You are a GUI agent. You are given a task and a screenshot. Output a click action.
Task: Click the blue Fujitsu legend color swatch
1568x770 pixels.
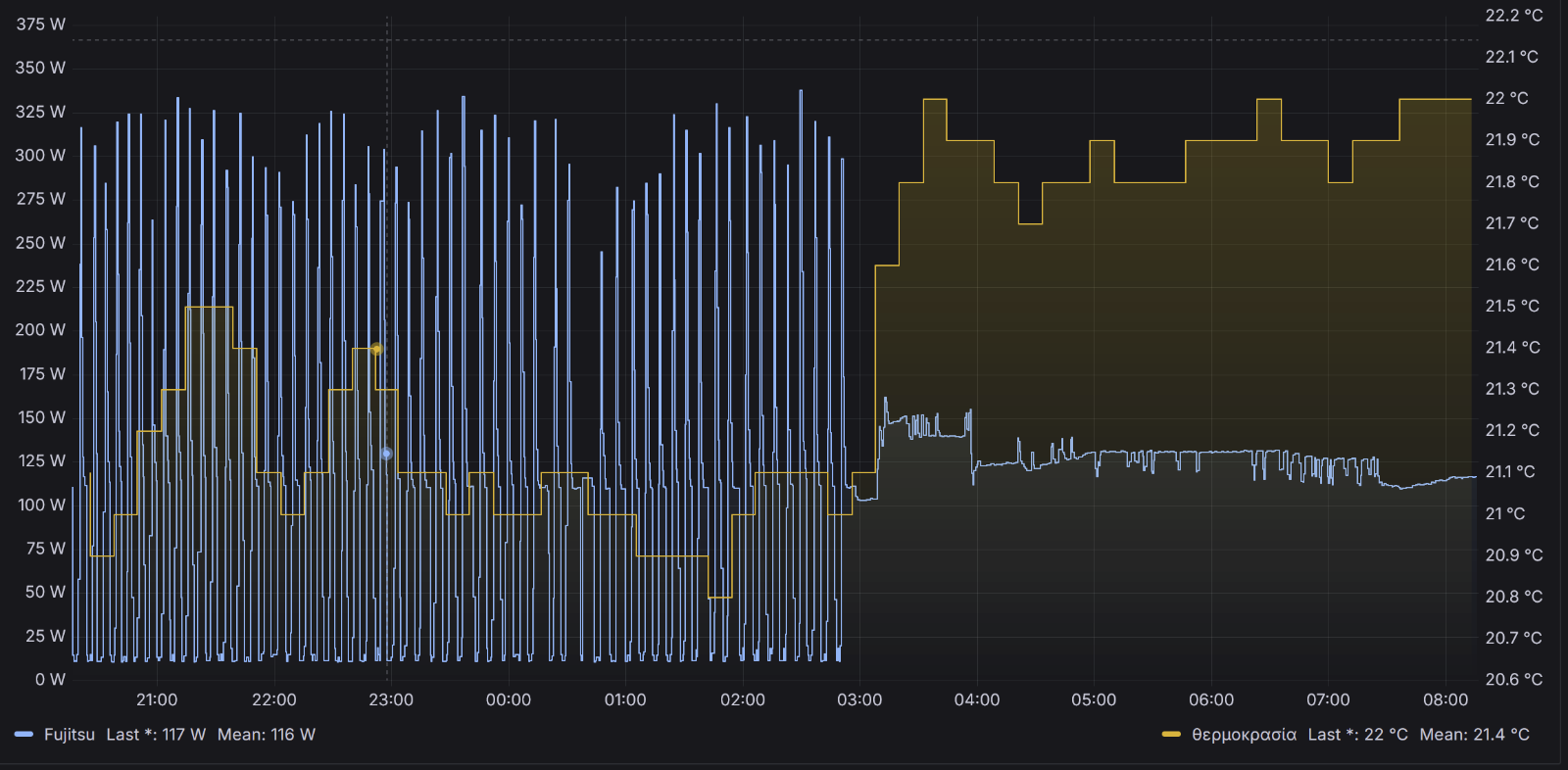click(x=24, y=735)
